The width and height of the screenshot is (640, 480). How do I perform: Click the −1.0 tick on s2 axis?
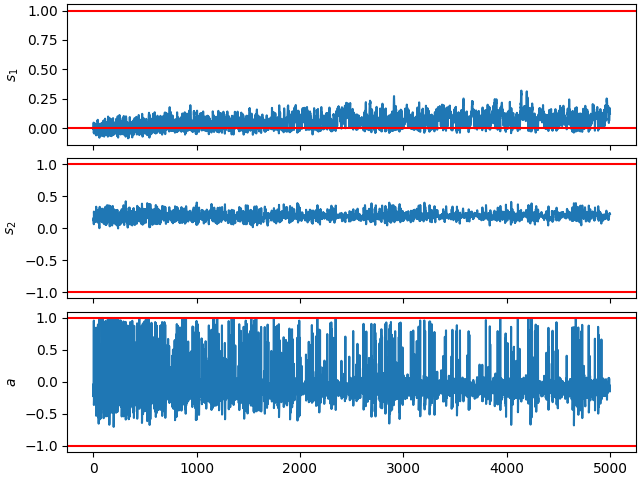pyautogui.click(x=42, y=293)
